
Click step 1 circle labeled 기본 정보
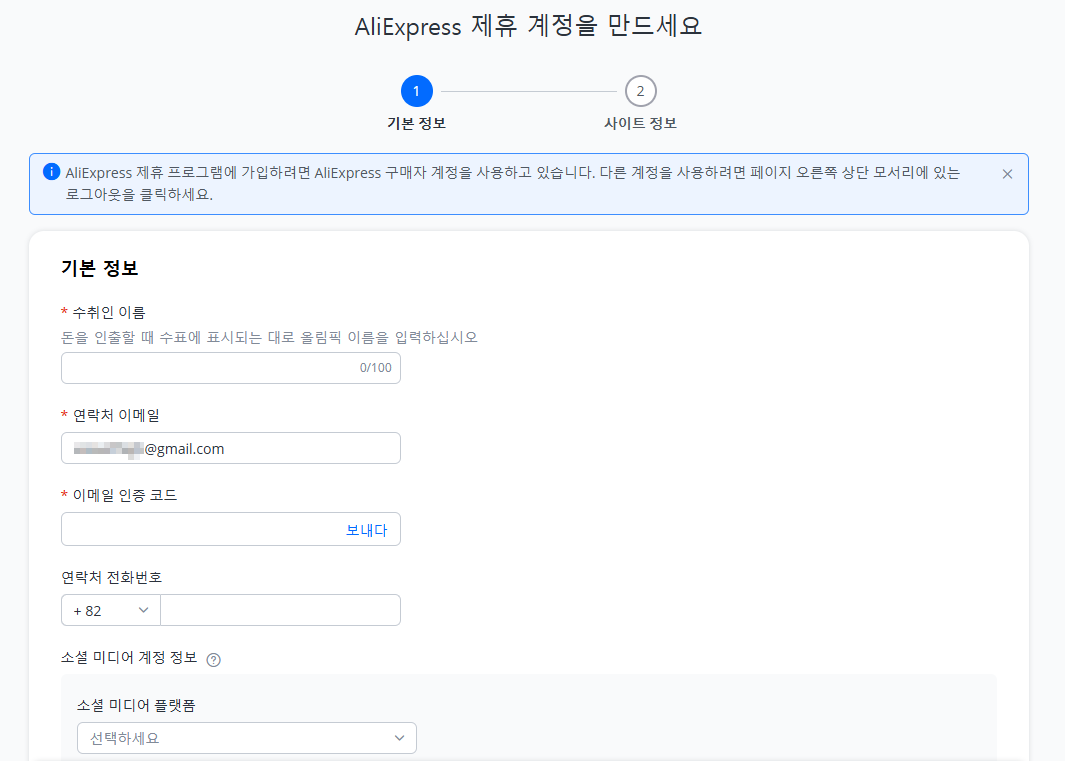(417, 90)
